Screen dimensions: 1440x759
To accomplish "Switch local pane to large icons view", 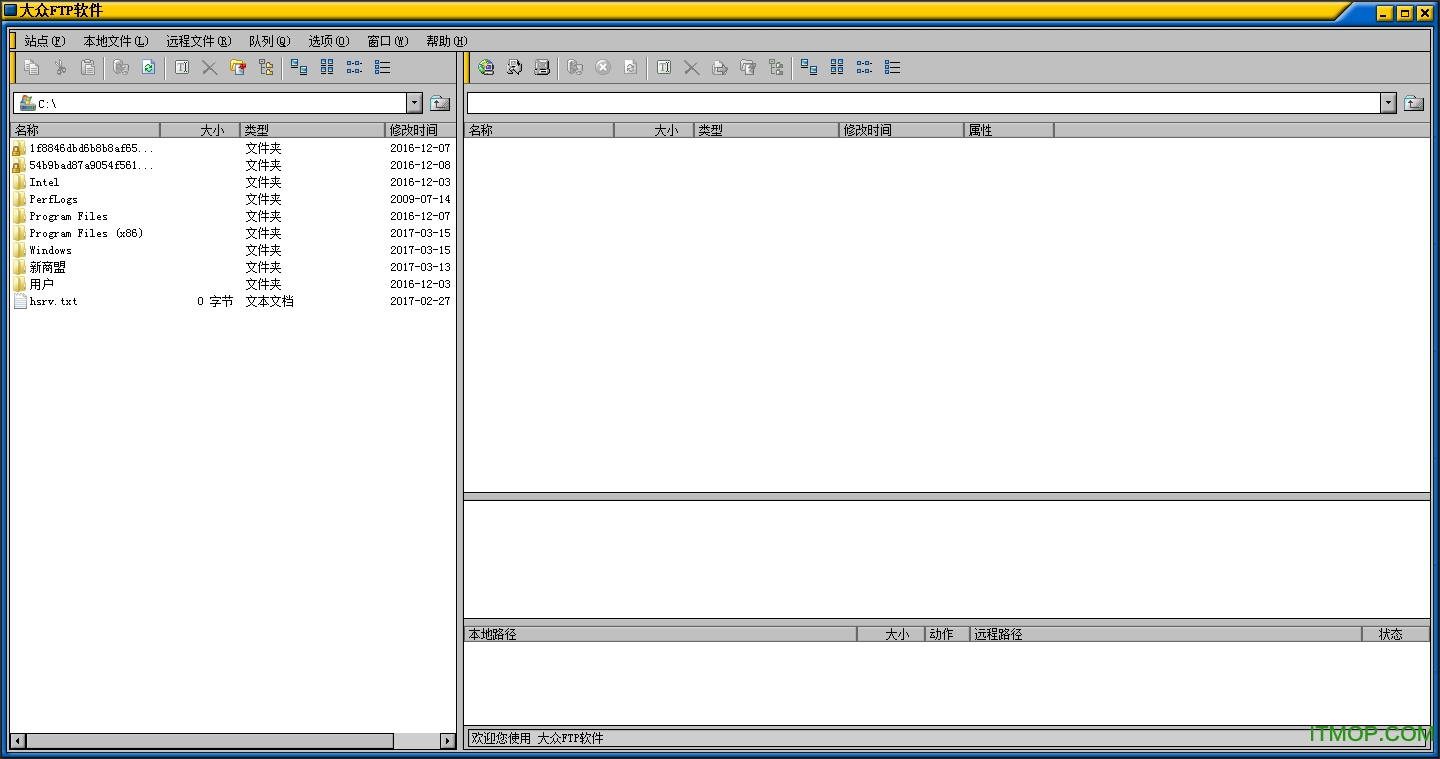I will pos(299,67).
